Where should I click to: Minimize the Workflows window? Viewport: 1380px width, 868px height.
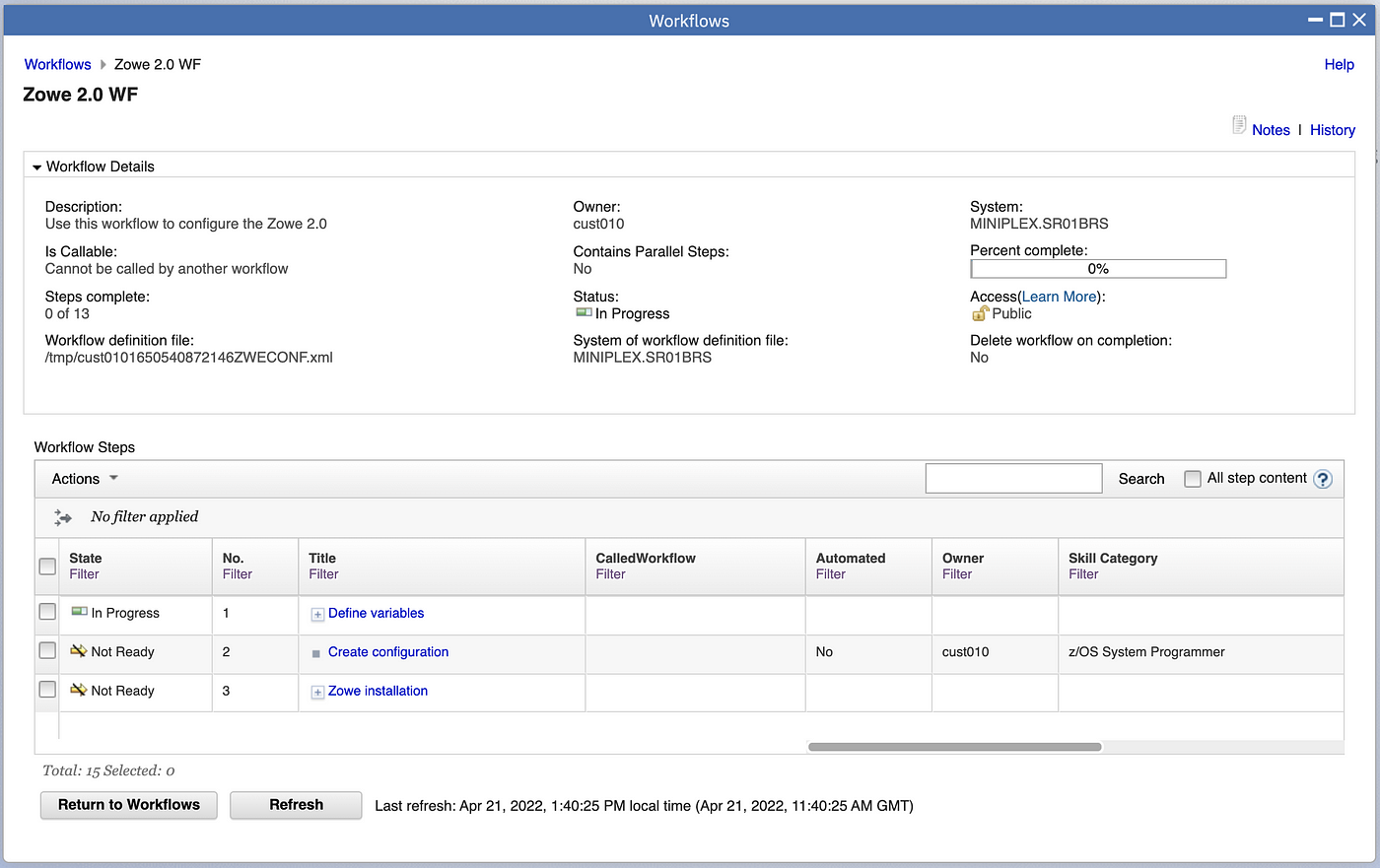(x=1315, y=20)
